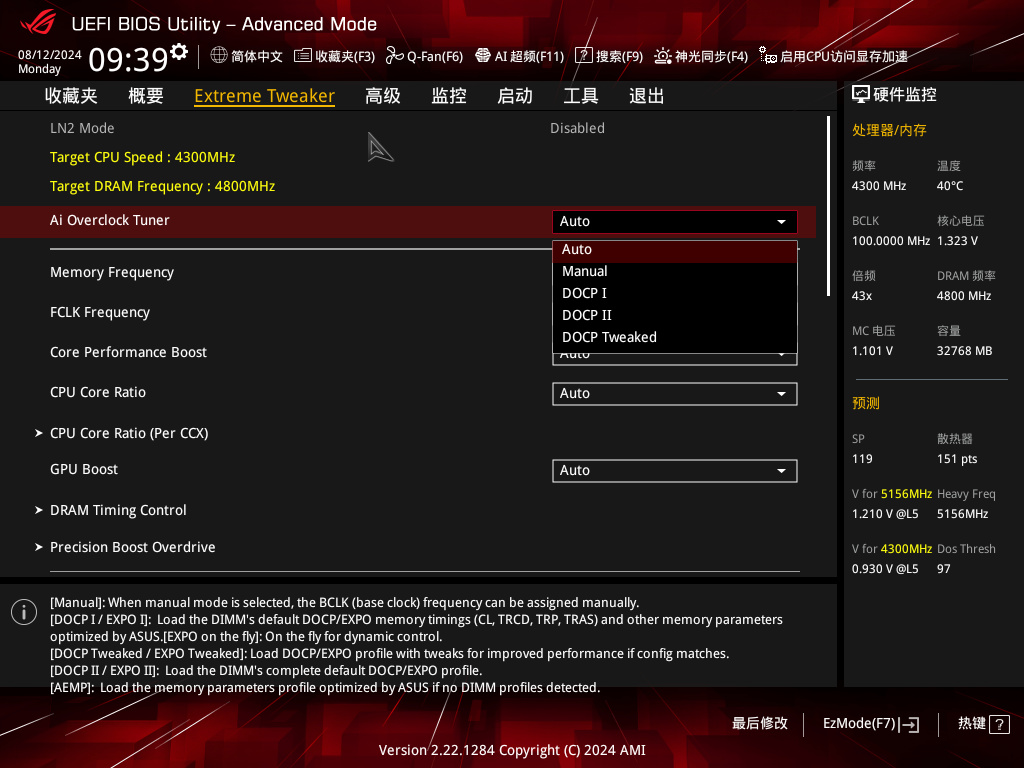Open the Core Performance Boost dropdown
1024x768 pixels.
click(x=675, y=359)
